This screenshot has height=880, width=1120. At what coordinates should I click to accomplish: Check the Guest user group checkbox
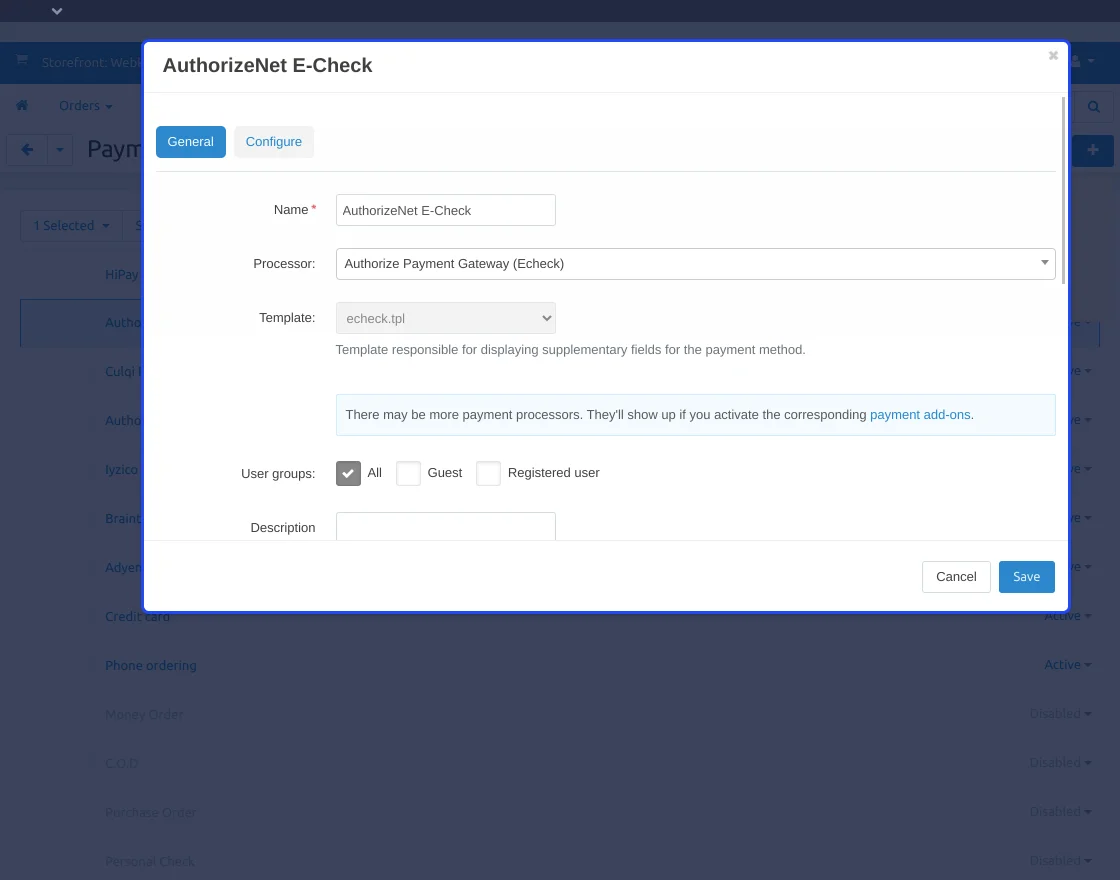409,473
